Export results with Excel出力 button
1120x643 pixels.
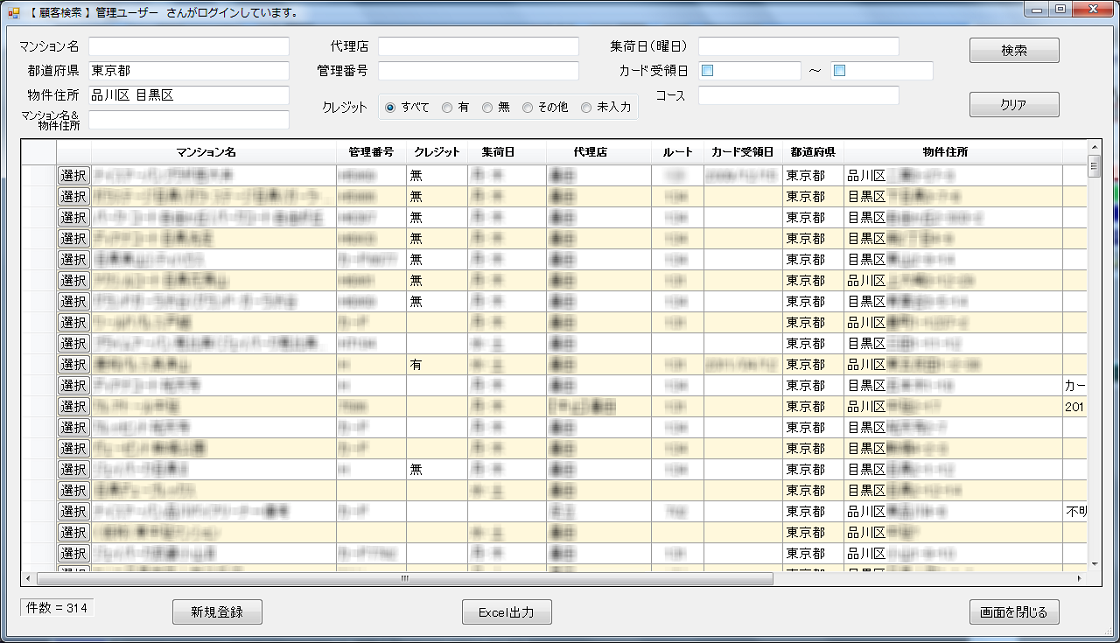[506, 612]
